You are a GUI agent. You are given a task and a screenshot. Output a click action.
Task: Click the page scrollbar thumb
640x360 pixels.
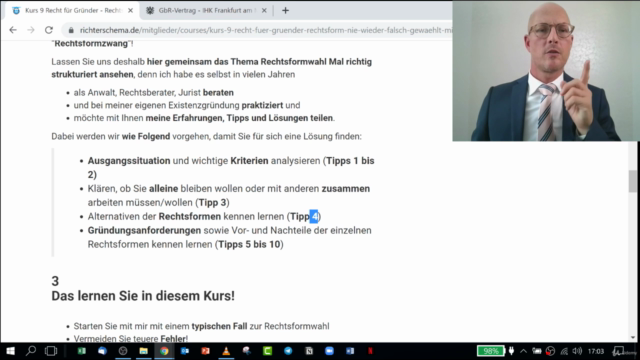633,181
